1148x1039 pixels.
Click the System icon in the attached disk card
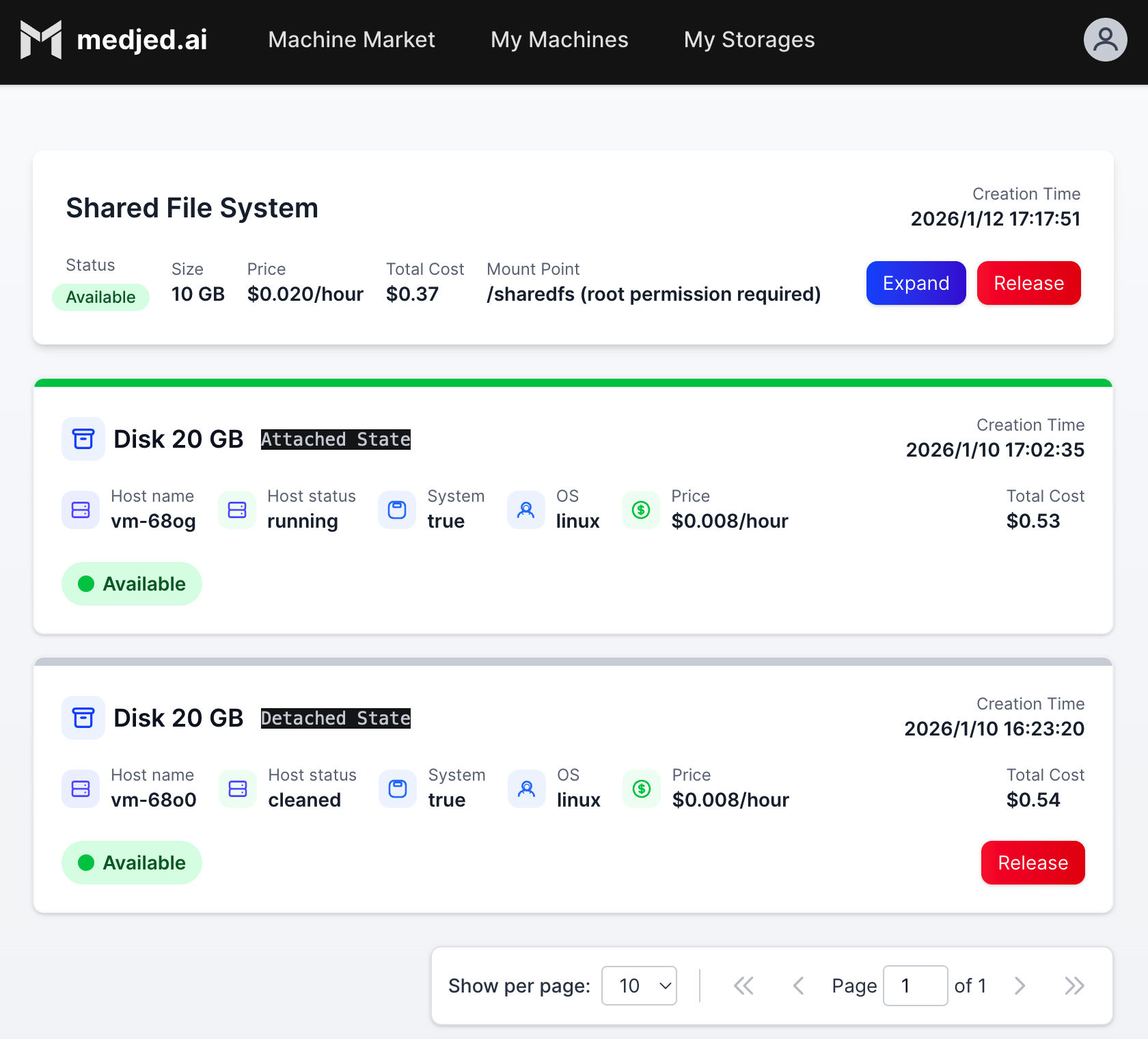pos(397,510)
